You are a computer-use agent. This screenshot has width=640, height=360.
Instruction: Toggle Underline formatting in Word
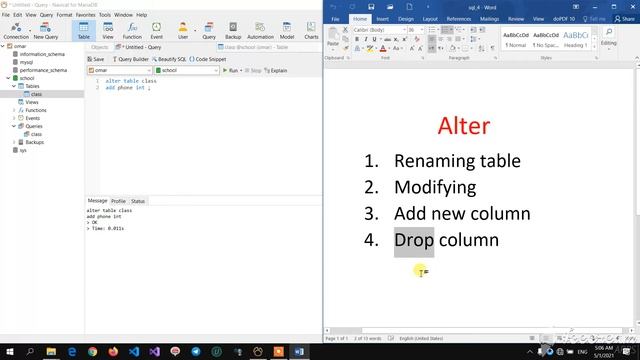point(374,39)
